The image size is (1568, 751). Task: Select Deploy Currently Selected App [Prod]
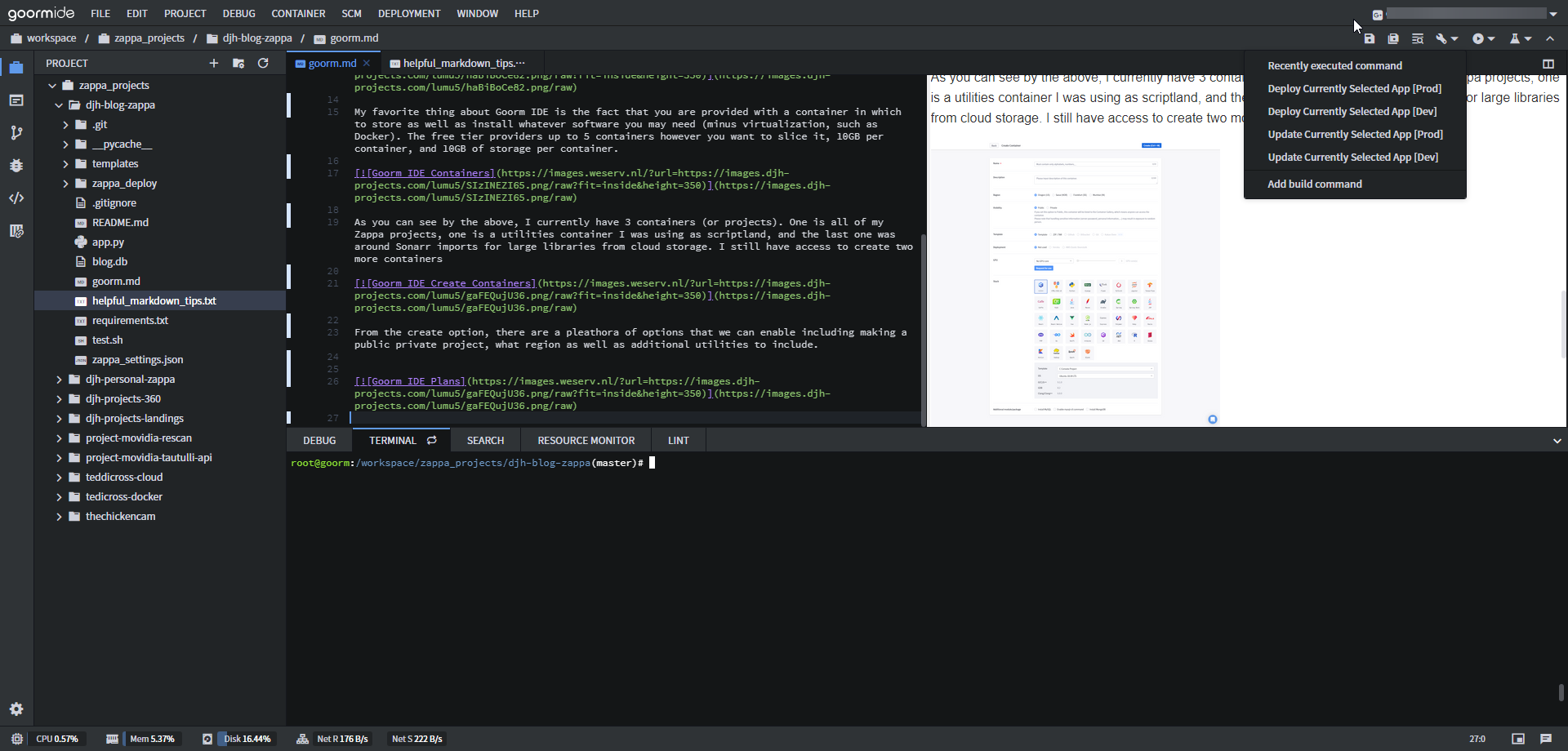tap(1354, 88)
